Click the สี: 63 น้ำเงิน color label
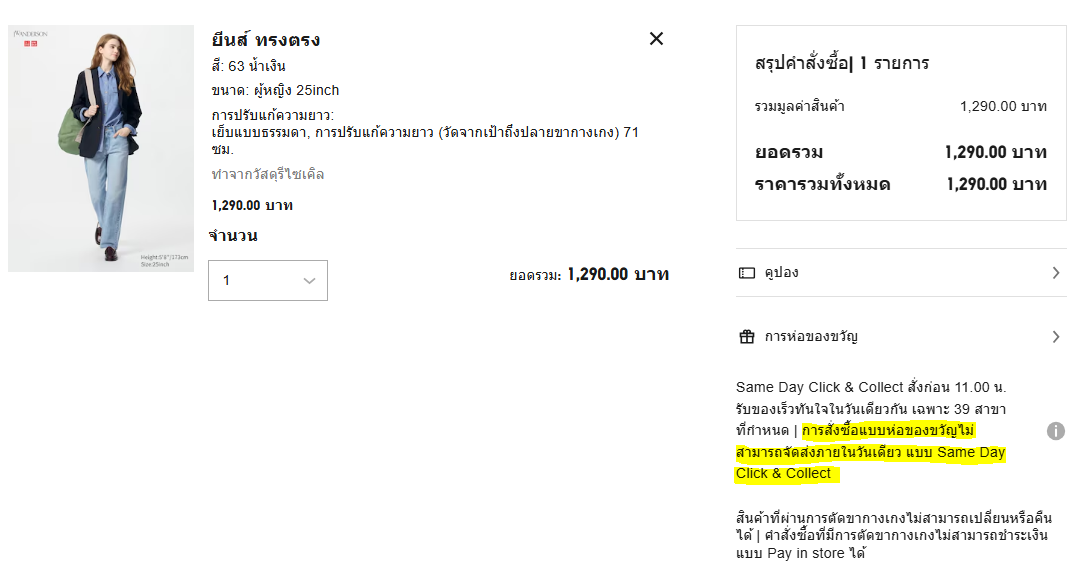This screenshot has width=1082, height=577. tap(252, 65)
